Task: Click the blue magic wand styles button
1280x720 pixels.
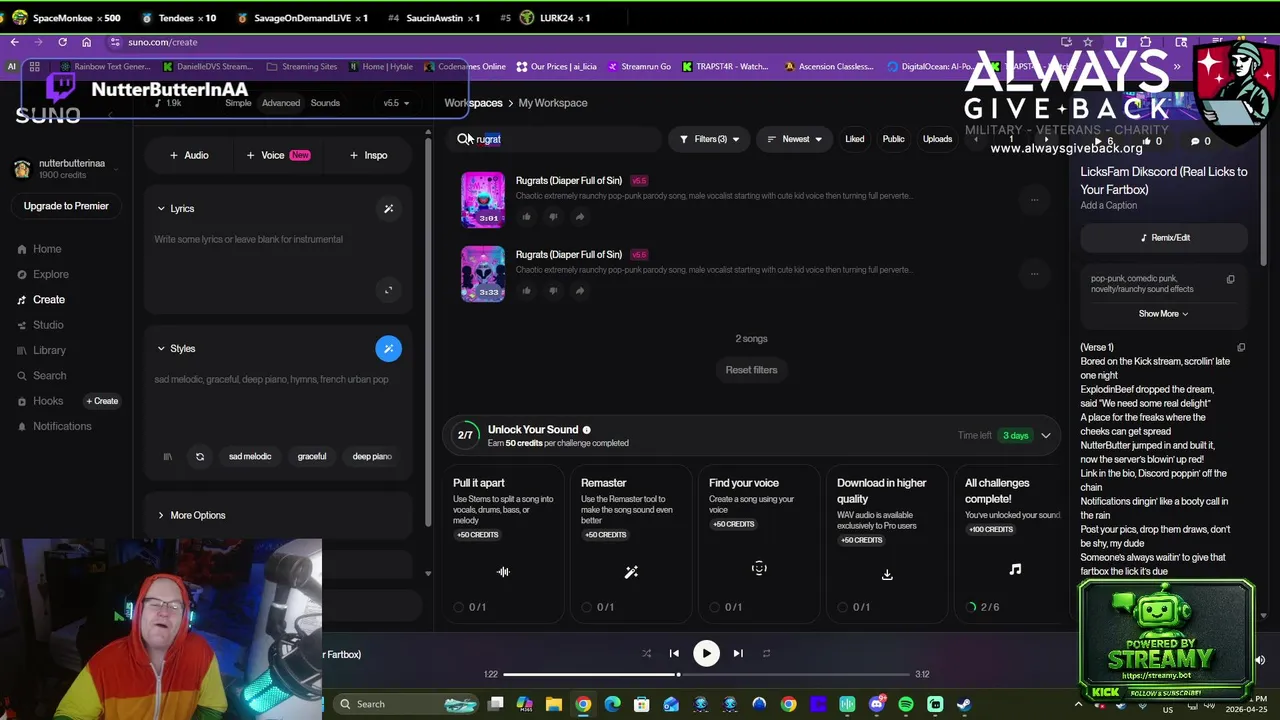Action: click(x=388, y=348)
